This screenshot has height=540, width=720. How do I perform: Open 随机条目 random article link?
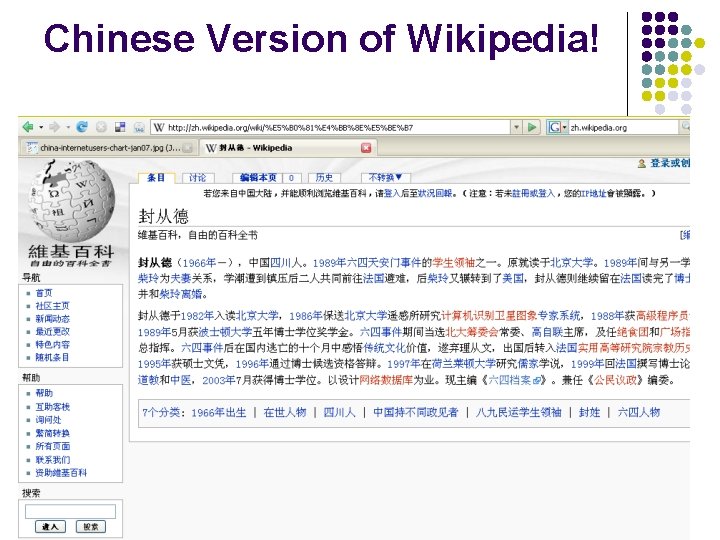tap(52, 357)
